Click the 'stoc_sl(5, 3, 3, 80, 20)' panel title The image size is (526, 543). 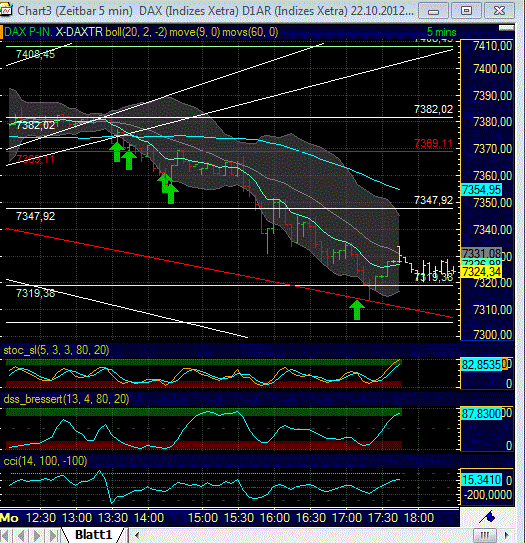point(56,350)
